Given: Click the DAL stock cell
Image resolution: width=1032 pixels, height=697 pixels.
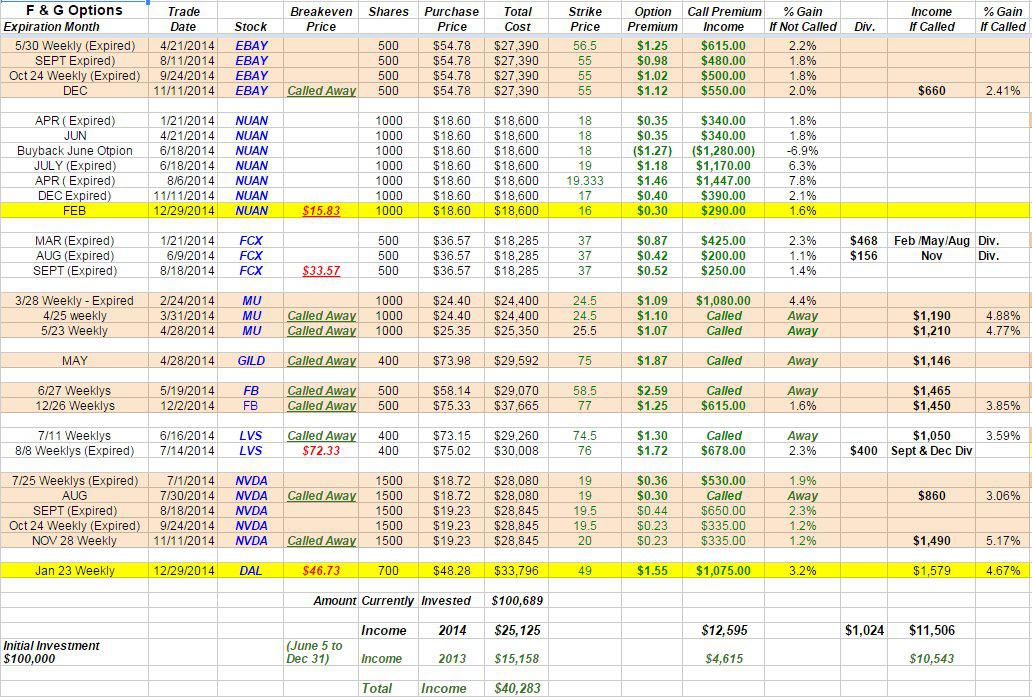Looking at the screenshot, I should tap(251, 571).
